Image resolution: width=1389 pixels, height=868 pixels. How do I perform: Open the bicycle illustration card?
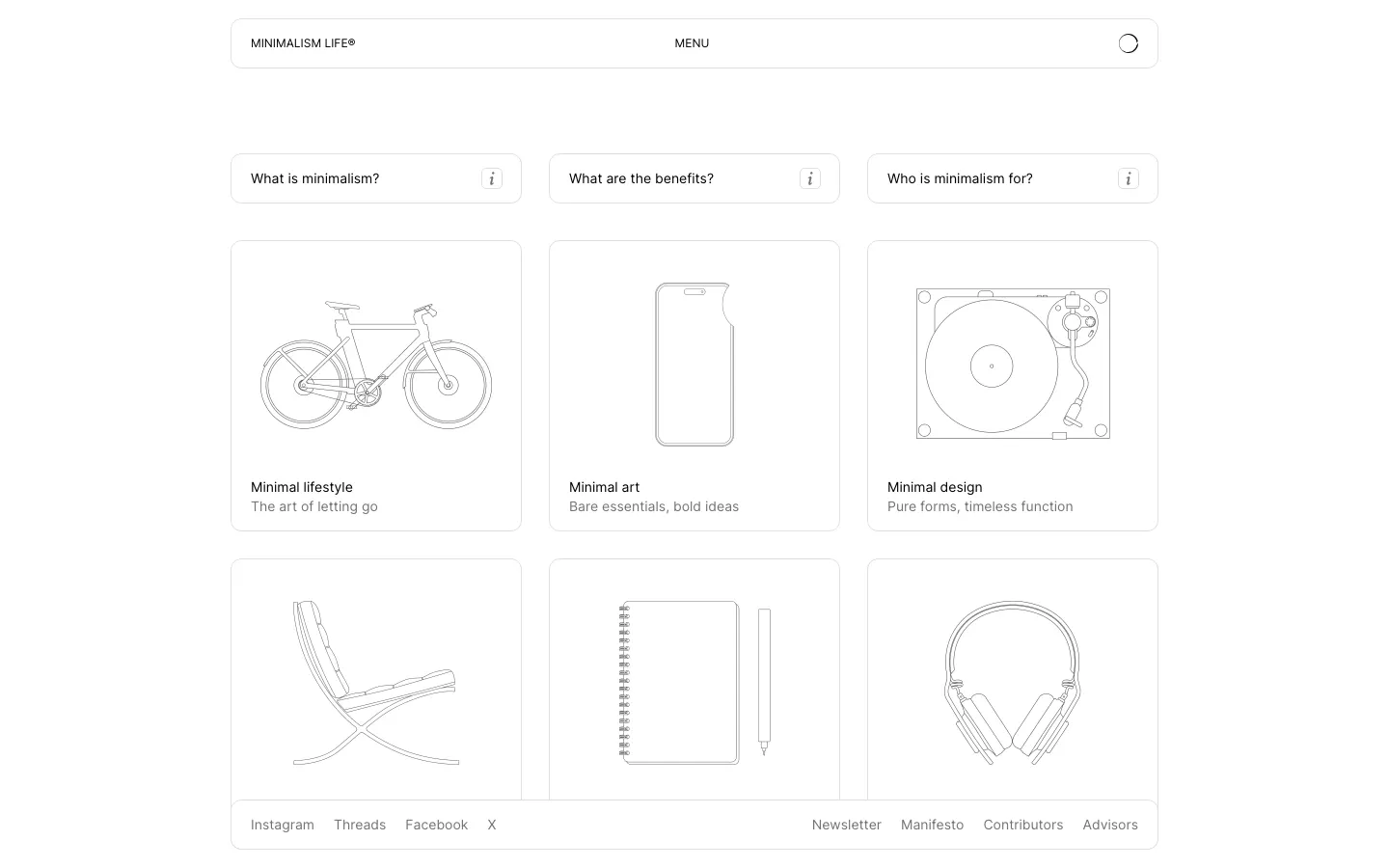point(376,365)
